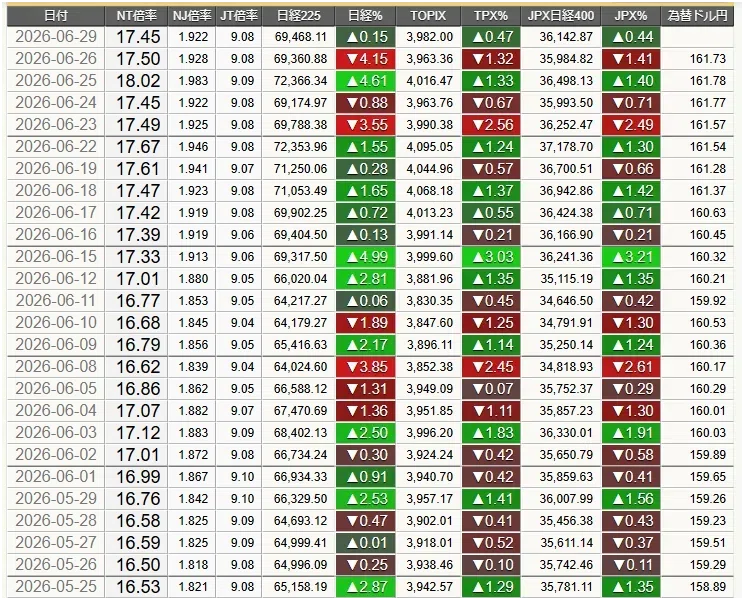Screen dimensions: 744x600
Task: Click NJ倍率 value 1.818
Action: pos(193,565)
